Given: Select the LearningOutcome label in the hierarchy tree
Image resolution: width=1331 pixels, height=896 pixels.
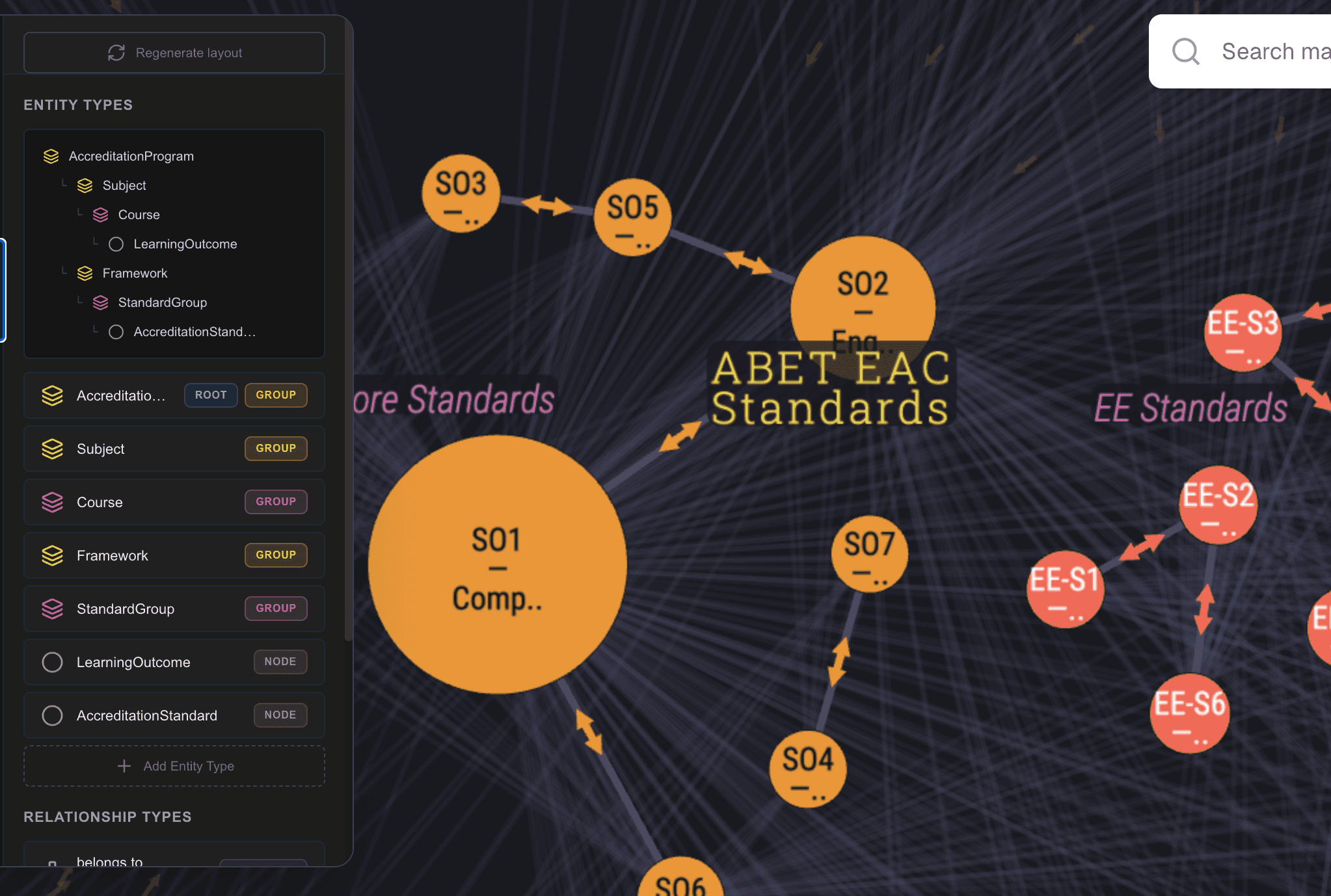Looking at the screenshot, I should tap(185, 244).
